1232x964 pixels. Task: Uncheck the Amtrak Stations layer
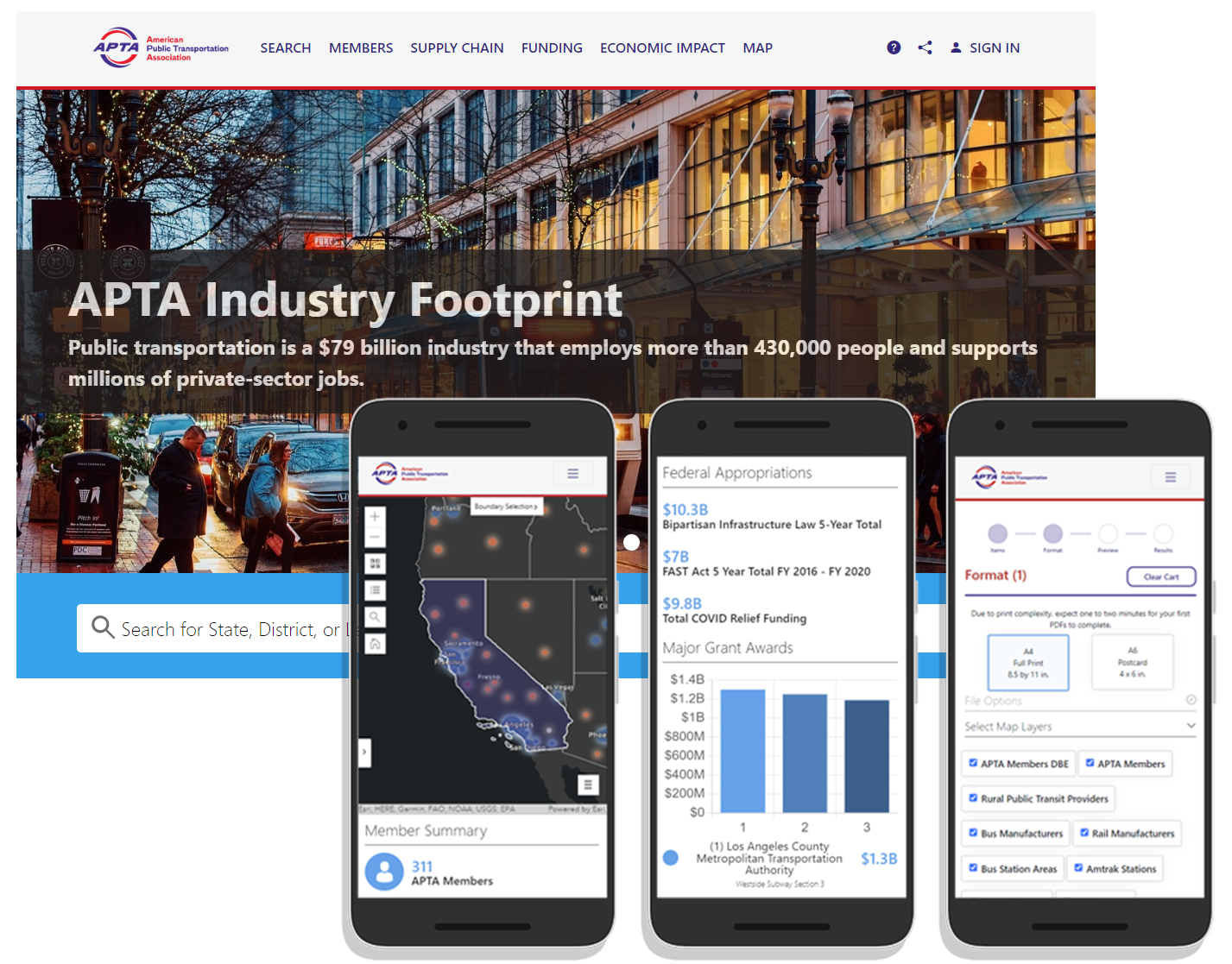(x=1078, y=868)
